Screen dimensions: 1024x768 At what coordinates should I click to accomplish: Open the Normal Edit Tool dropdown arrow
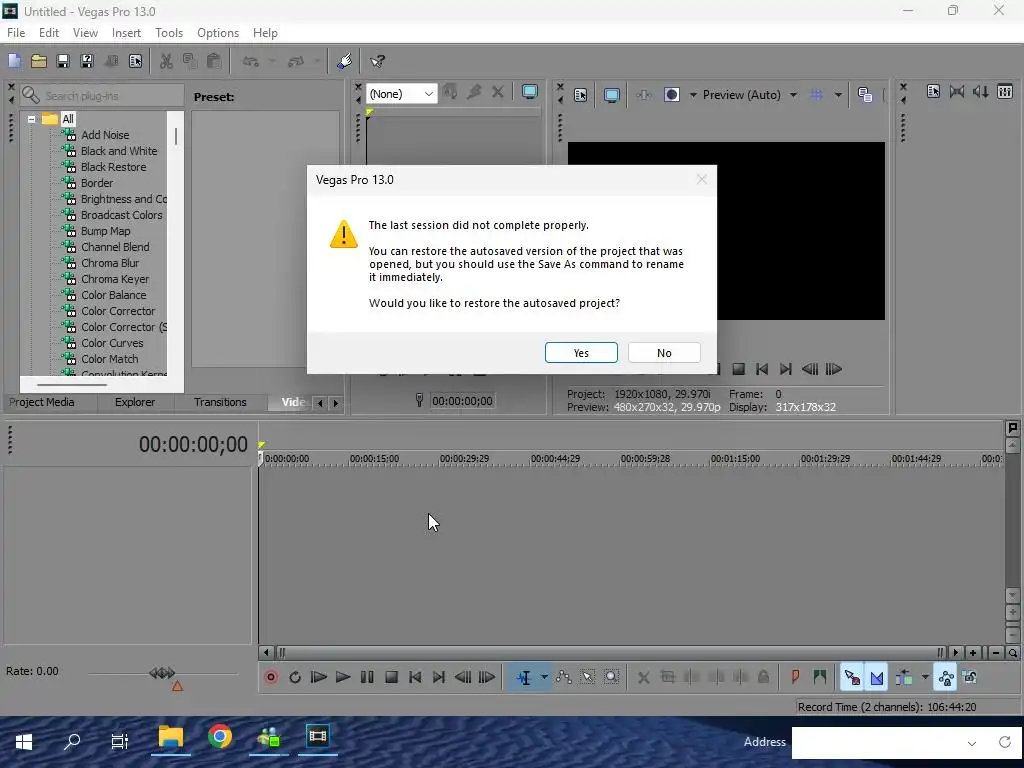tap(544, 677)
